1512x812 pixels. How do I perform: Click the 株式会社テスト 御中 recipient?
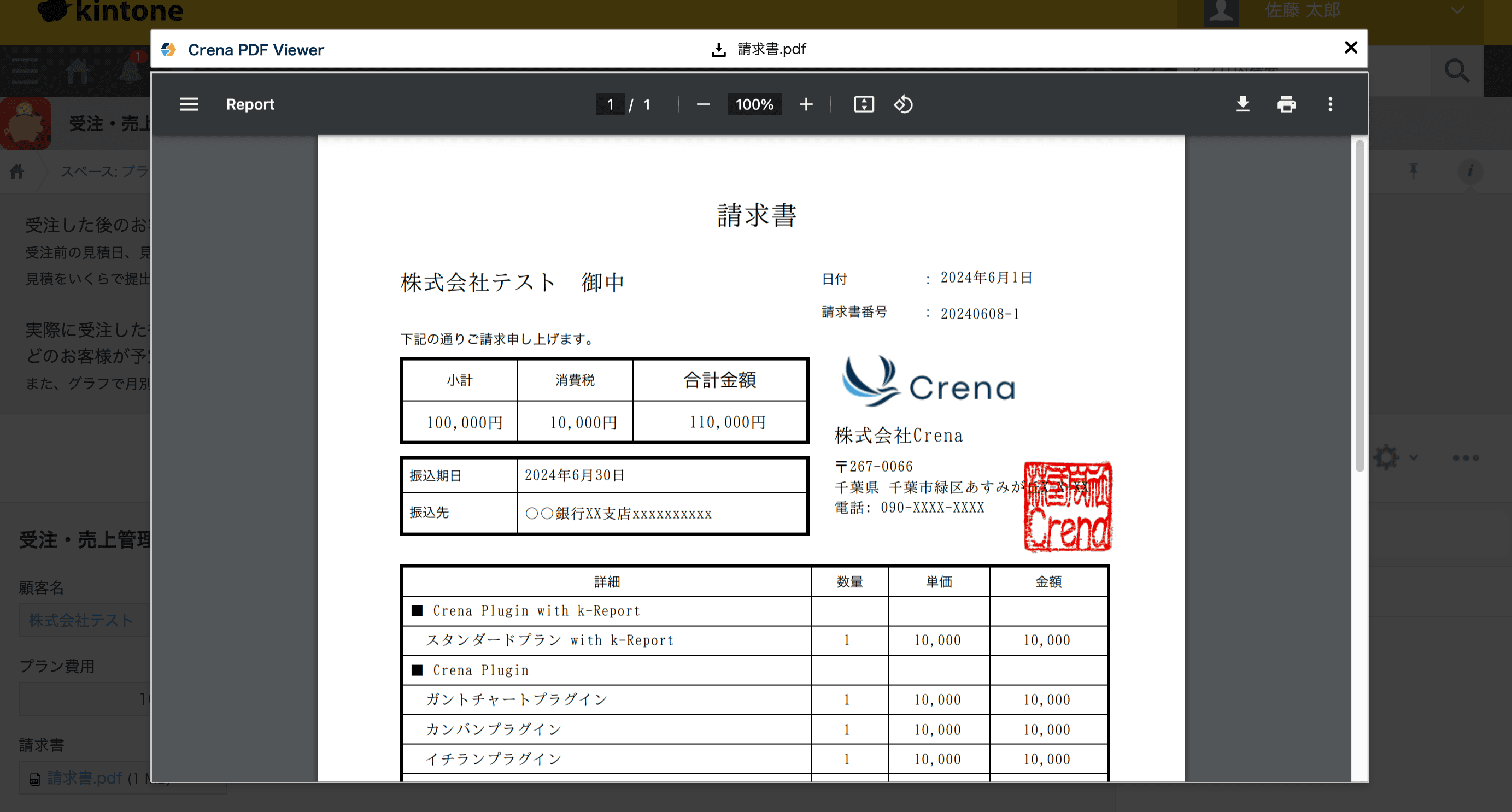(x=512, y=282)
